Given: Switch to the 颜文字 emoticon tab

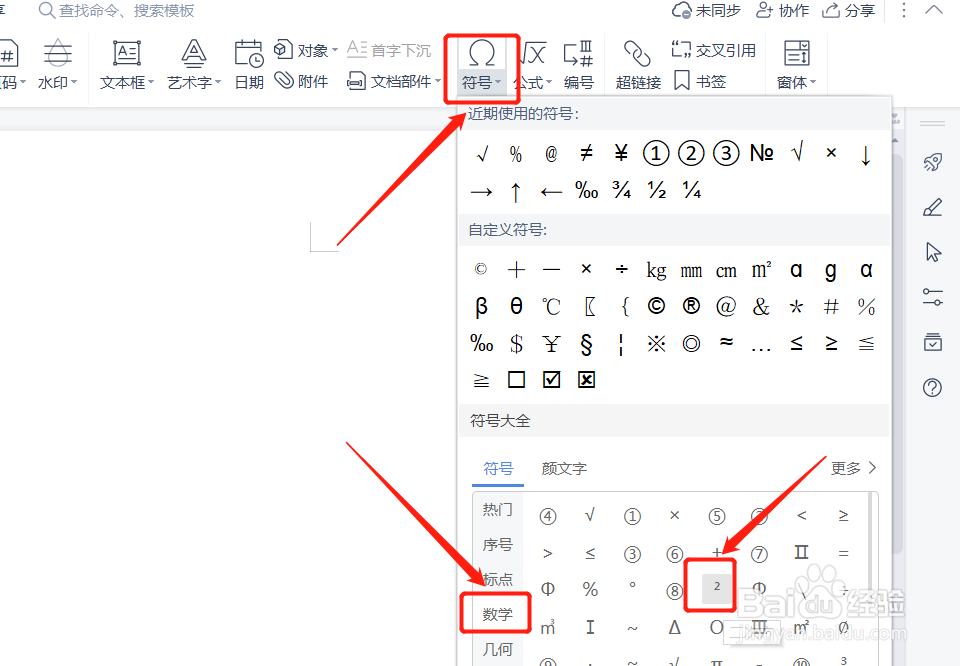Looking at the screenshot, I should point(563,468).
